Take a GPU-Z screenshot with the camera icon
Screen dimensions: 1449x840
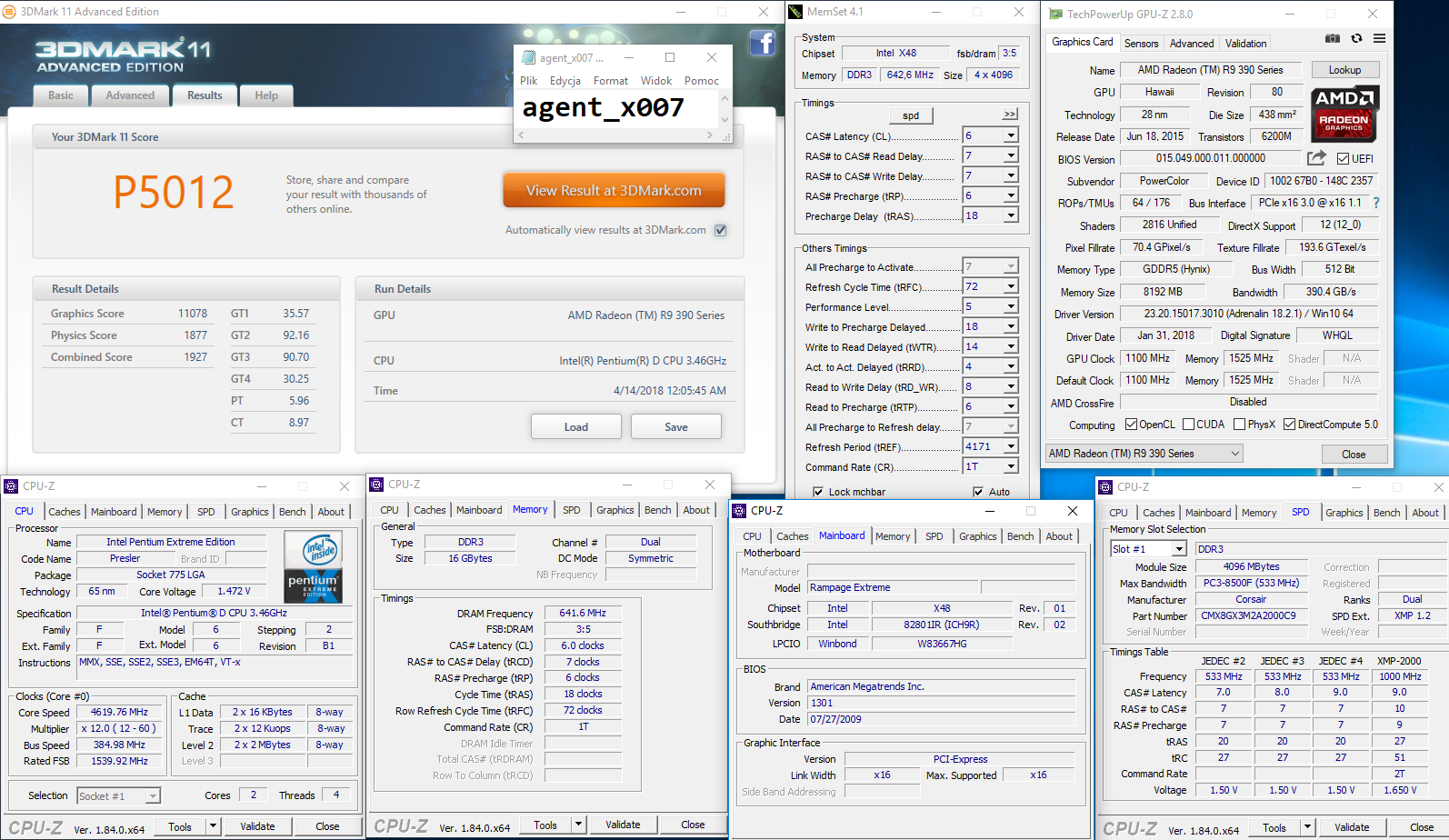[1332, 38]
